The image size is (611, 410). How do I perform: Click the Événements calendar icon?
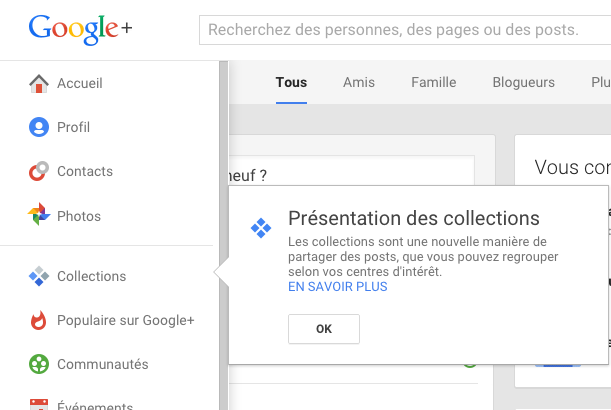pyautogui.click(x=39, y=404)
